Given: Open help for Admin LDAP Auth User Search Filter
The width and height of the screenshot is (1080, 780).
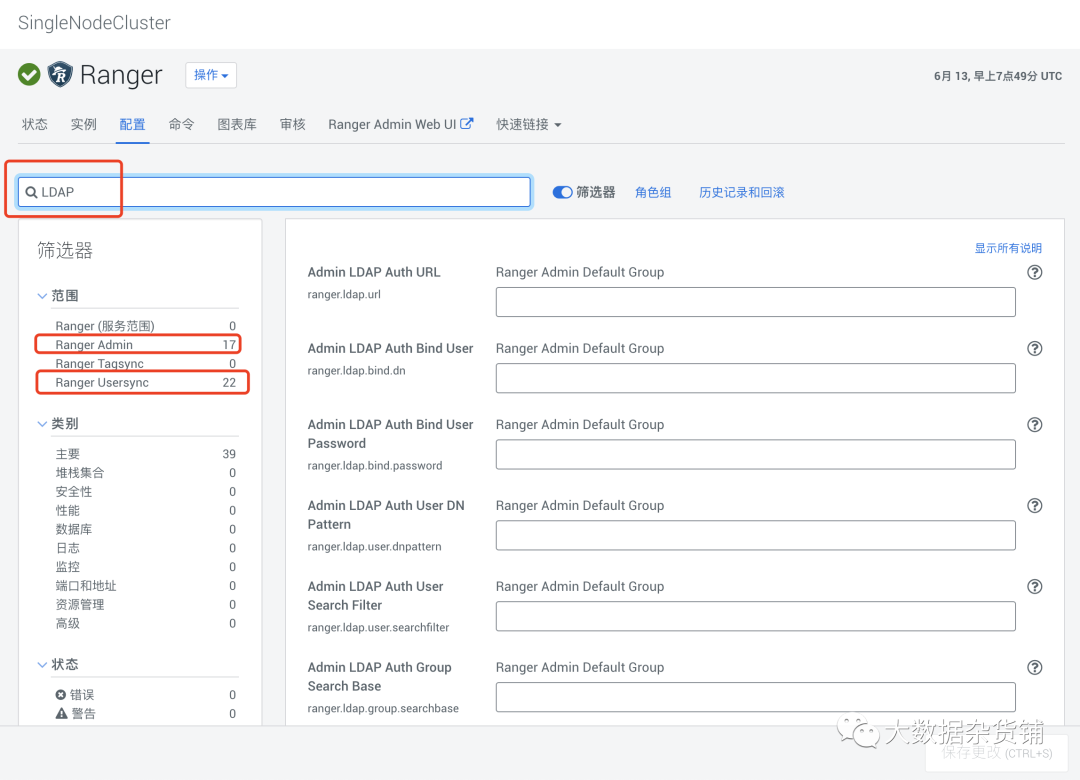Looking at the screenshot, I should click(x=1035, y=586).
